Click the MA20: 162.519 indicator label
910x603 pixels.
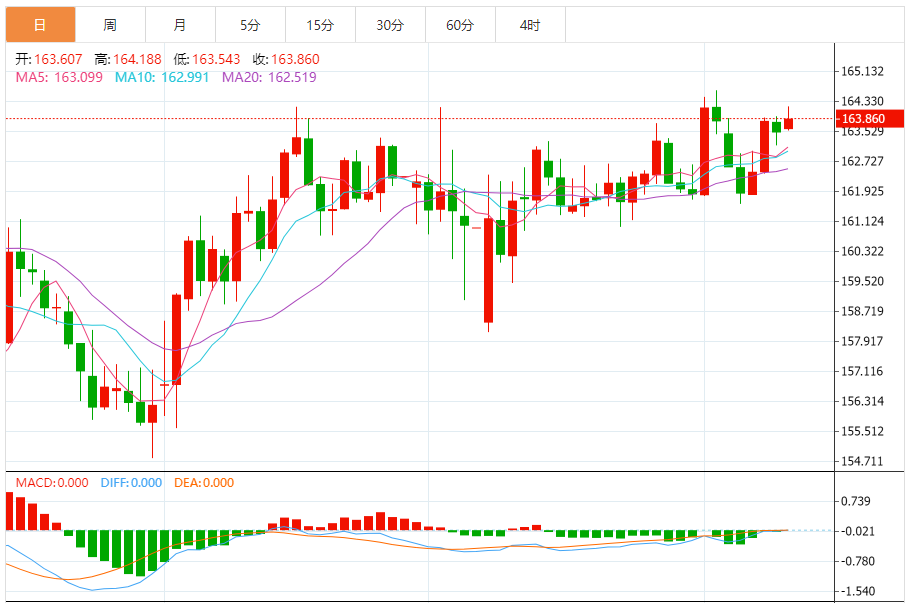click(x=269, y=77)
